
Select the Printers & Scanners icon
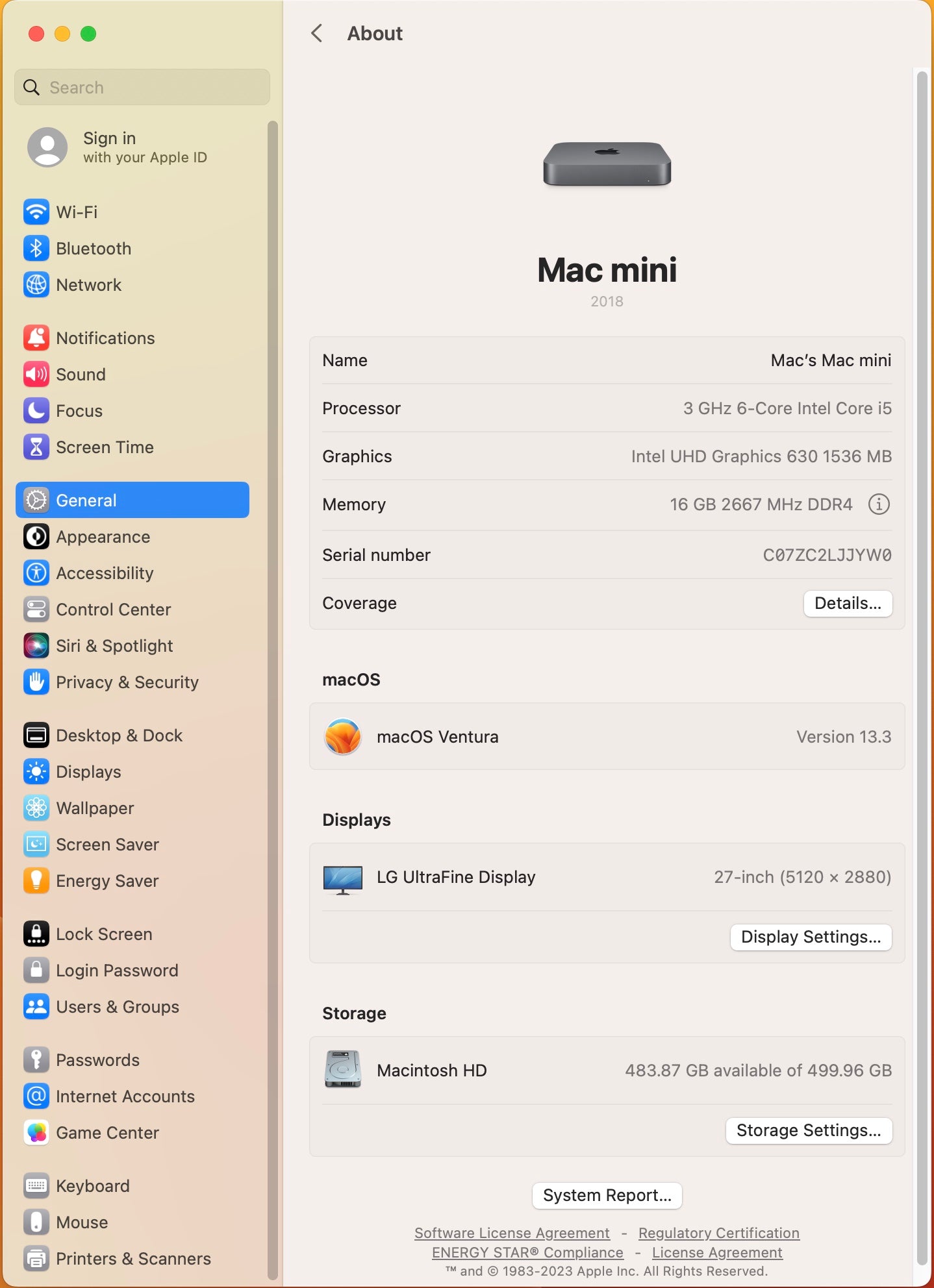[x=36, y=1259]
